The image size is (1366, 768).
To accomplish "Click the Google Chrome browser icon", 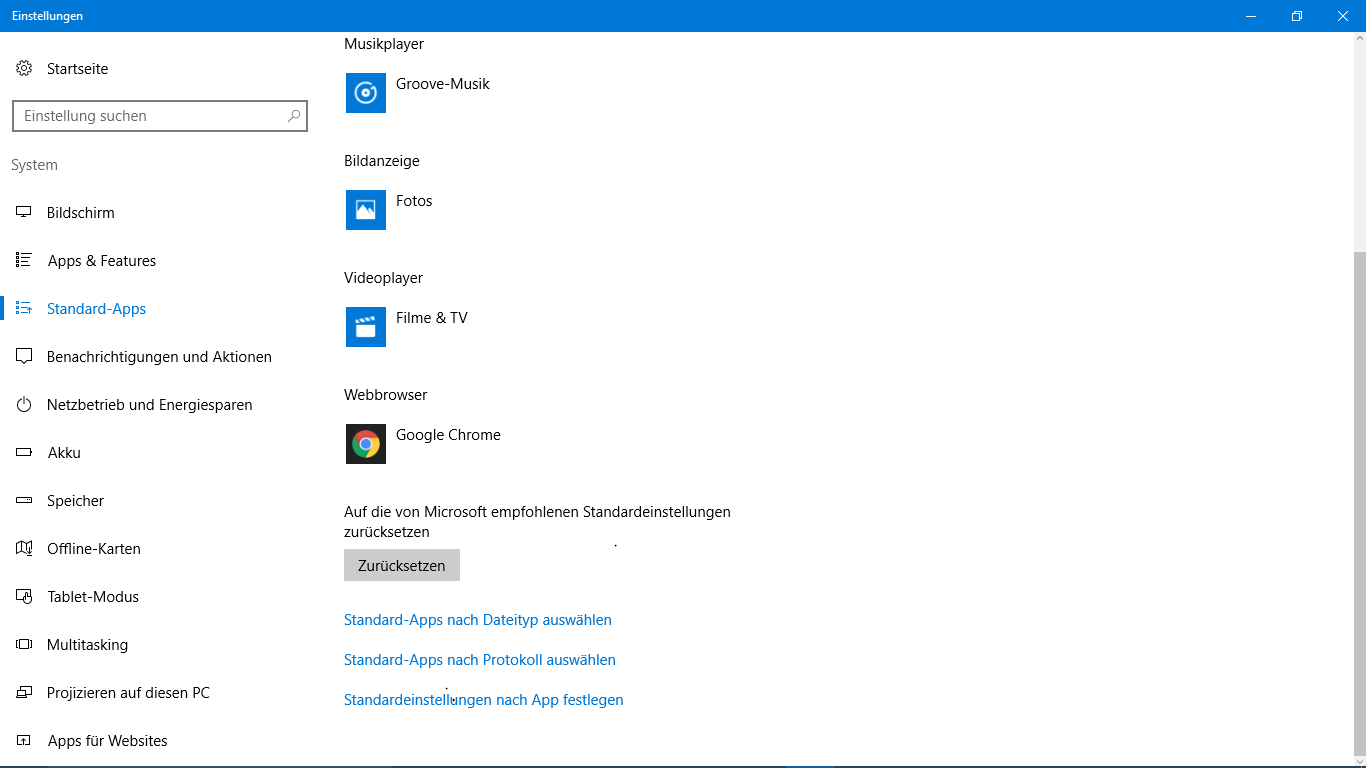I will click(366, 444).
